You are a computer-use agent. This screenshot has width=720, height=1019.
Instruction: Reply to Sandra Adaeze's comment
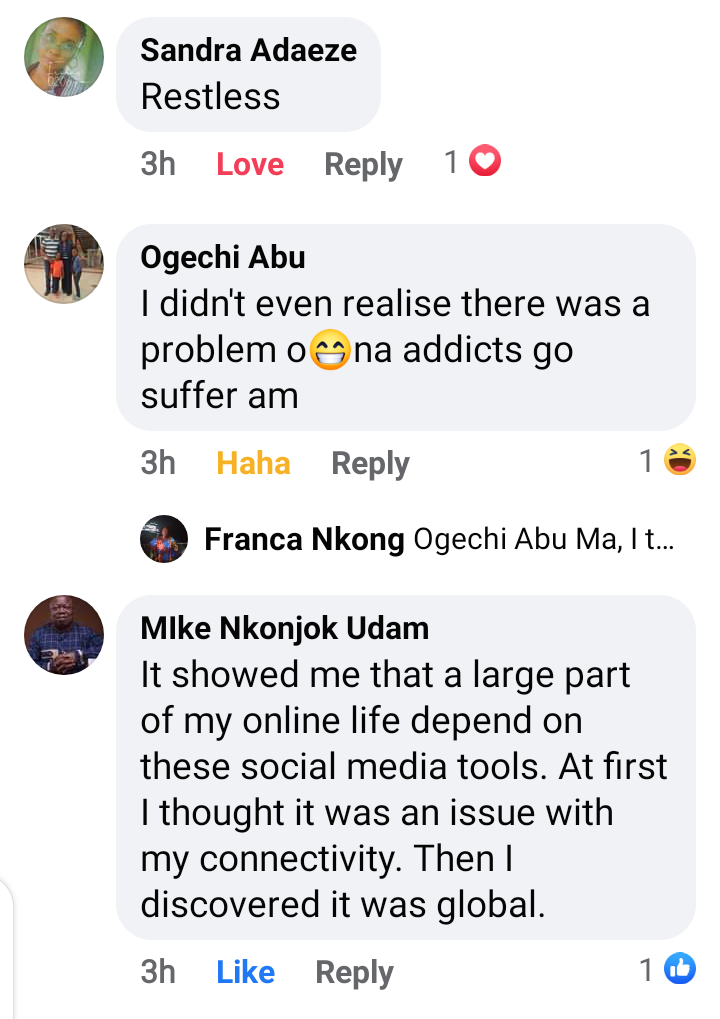click(x=363, y=164)
